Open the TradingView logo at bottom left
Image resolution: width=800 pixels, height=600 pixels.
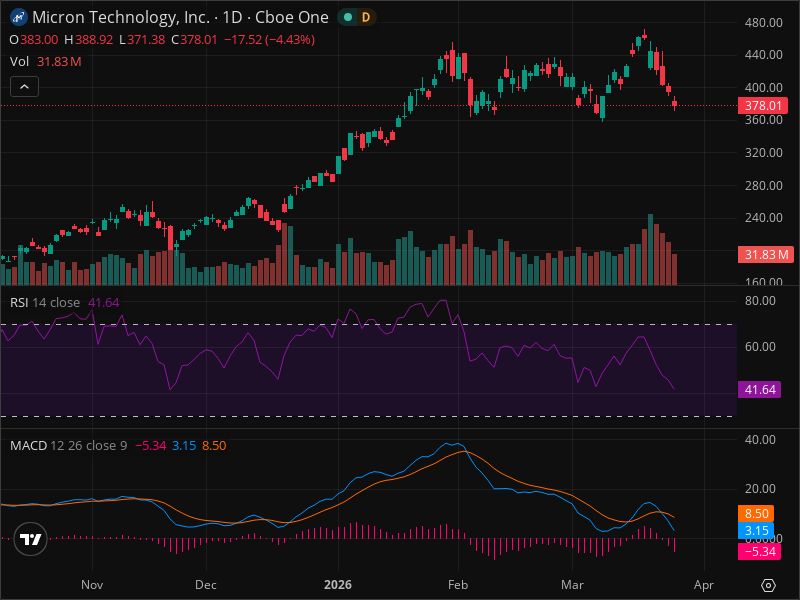(x=31, y=539)
